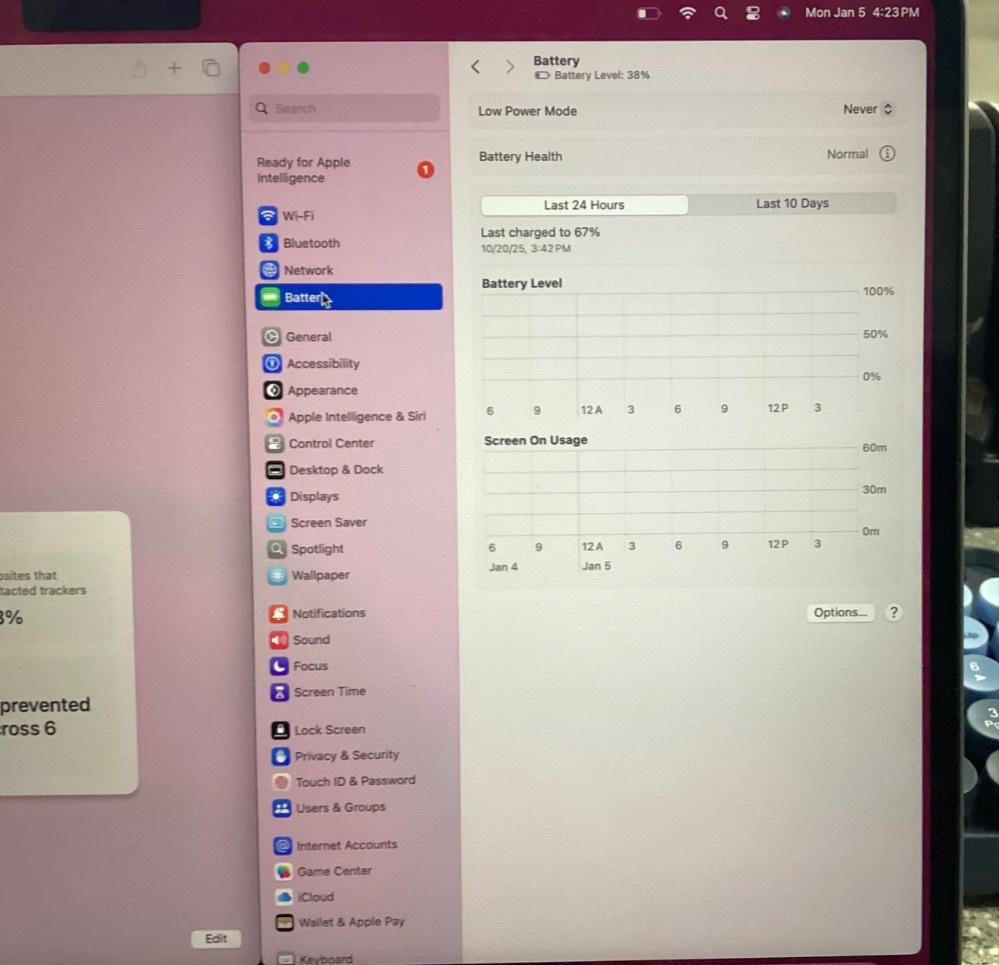Select Privacy & Security in sidebar
This screenshot has width=999, height=965.
tap(345, 756)
